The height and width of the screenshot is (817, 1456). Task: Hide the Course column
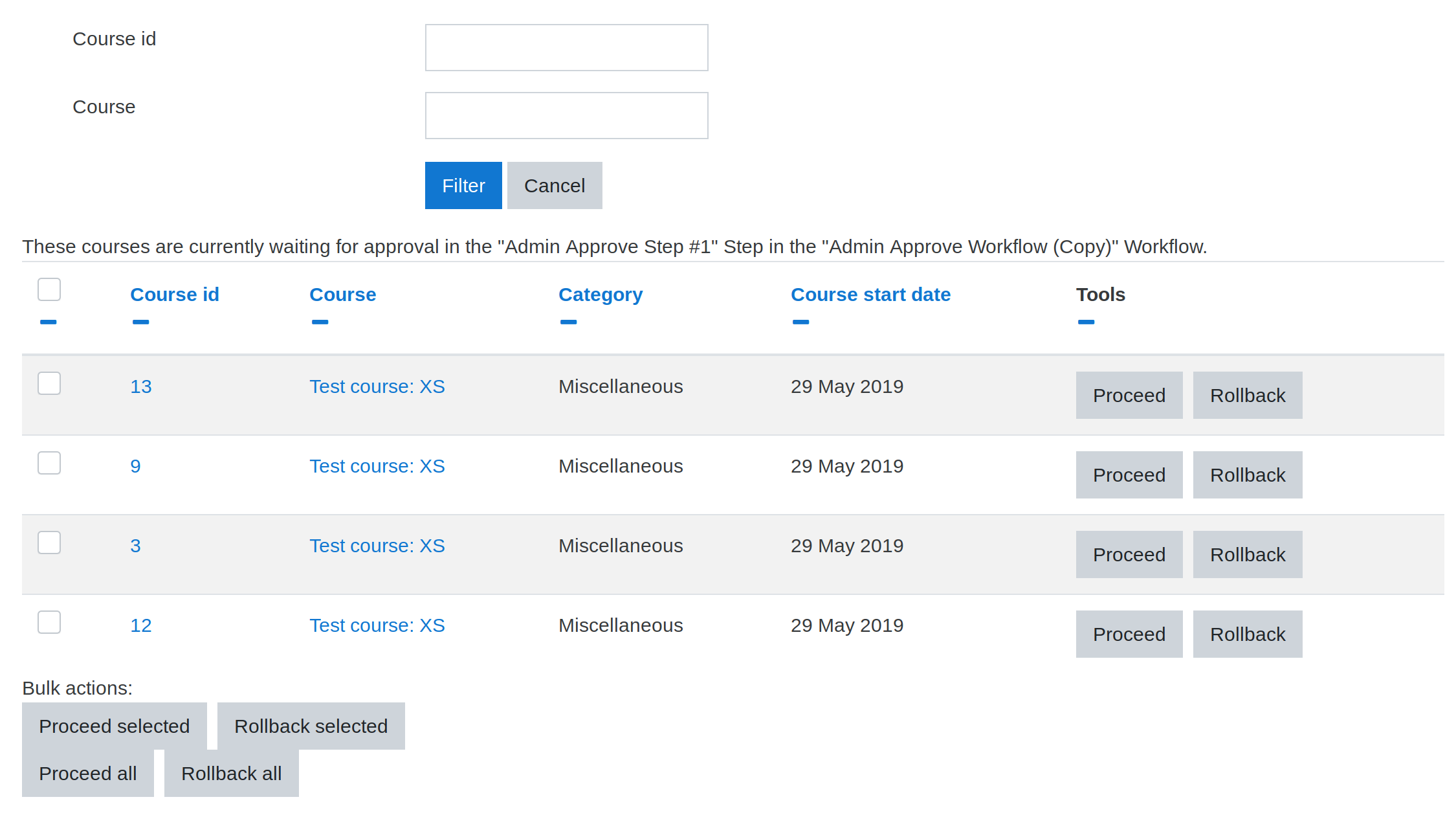[320, 322]
